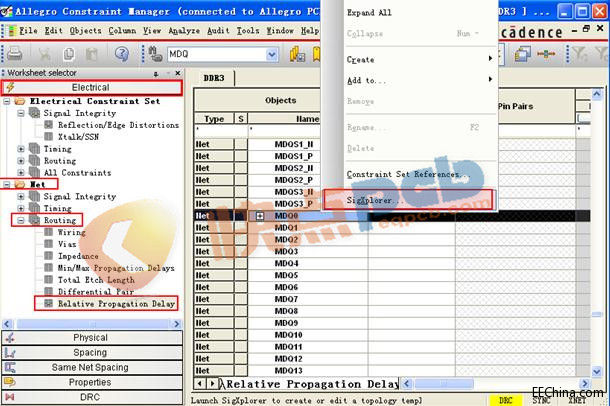Viewport: 610px width, 406px height.
Task: Open the Spacing worksheet section
Action: pos(92,352)
